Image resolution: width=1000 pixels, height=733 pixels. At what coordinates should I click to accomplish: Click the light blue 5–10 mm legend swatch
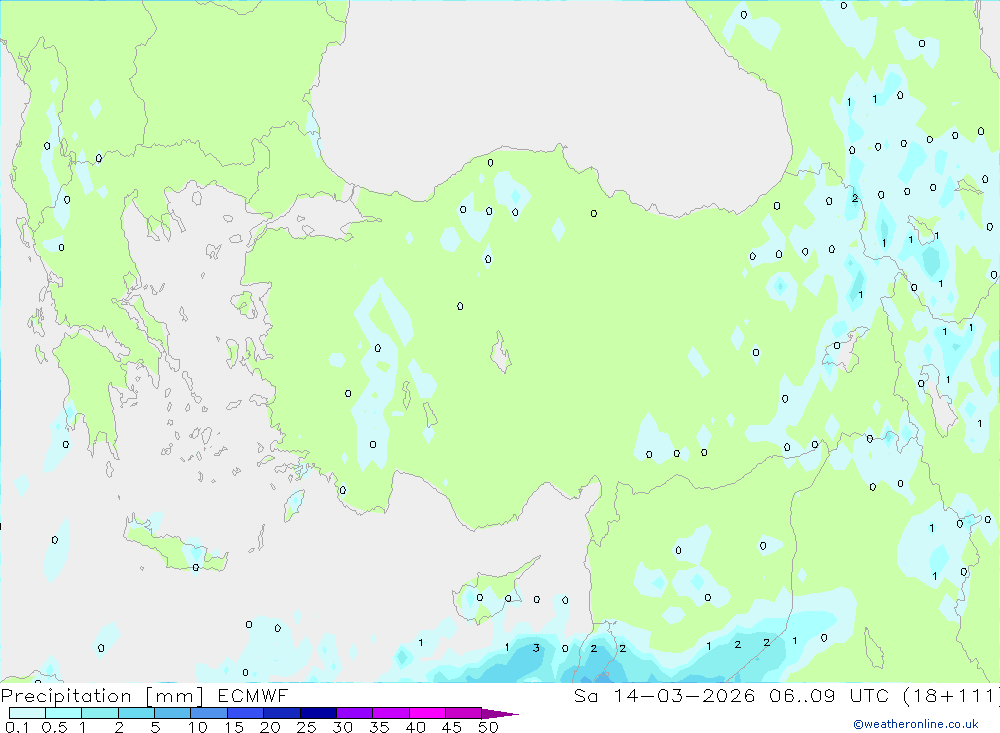click(x=173, y=713)
